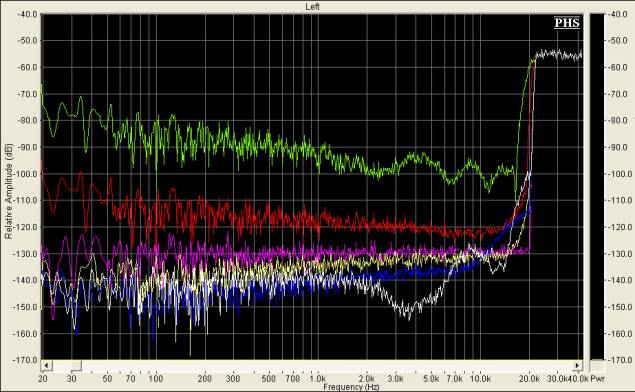Click the scroll left arrow below graph
635x392 pixels.
click(x=46, y=365)
